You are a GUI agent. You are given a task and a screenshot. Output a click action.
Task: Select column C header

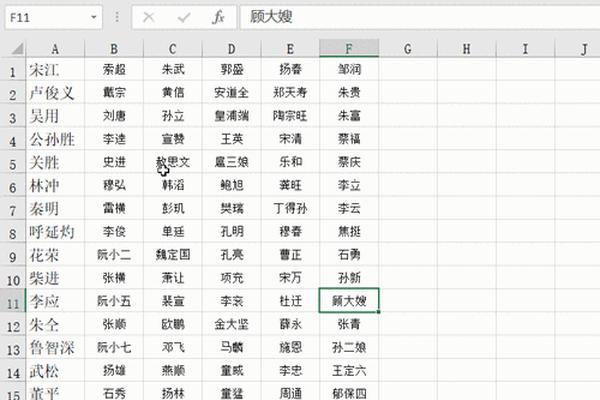coord(173,49)
